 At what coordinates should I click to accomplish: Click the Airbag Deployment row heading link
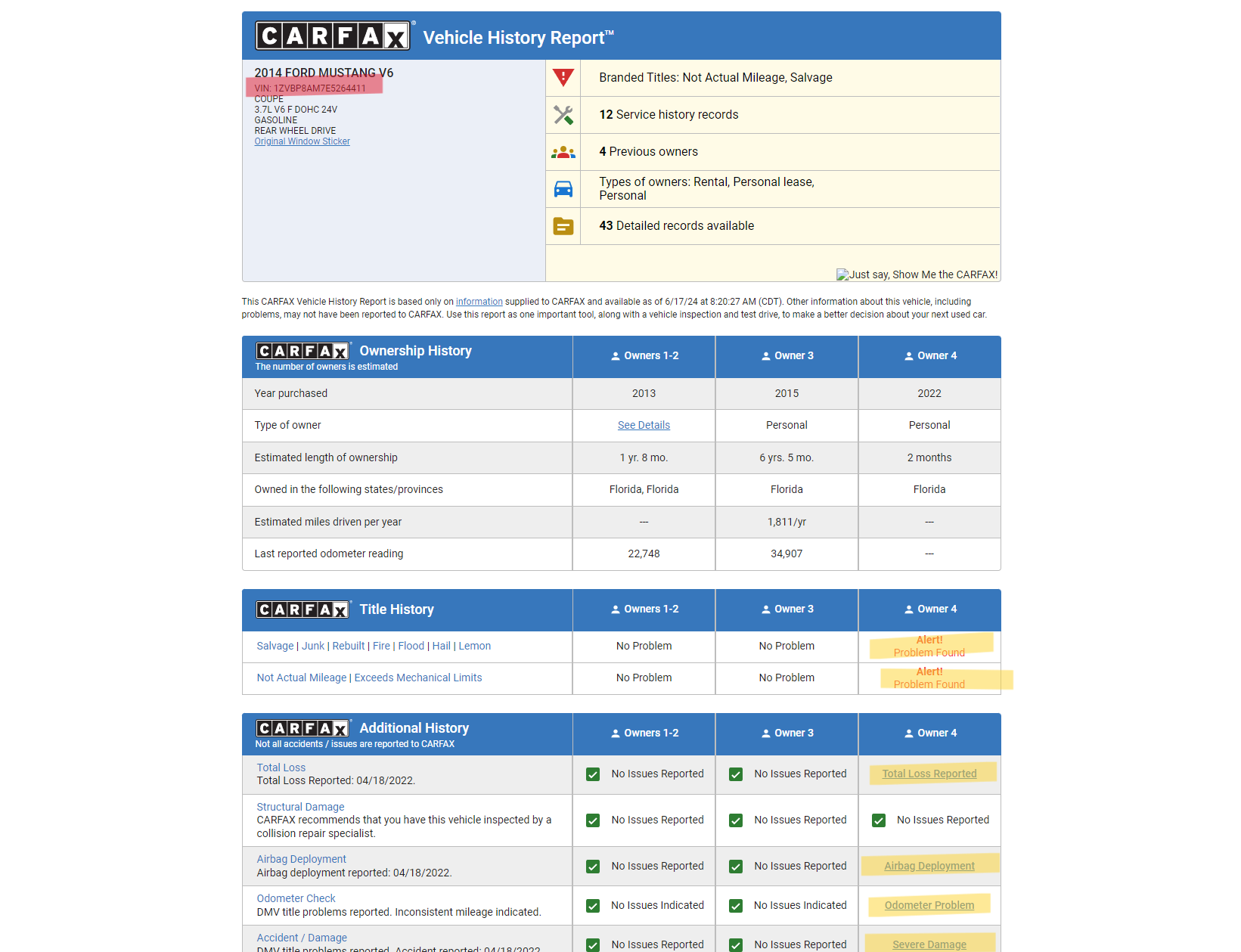click(302, 859)
